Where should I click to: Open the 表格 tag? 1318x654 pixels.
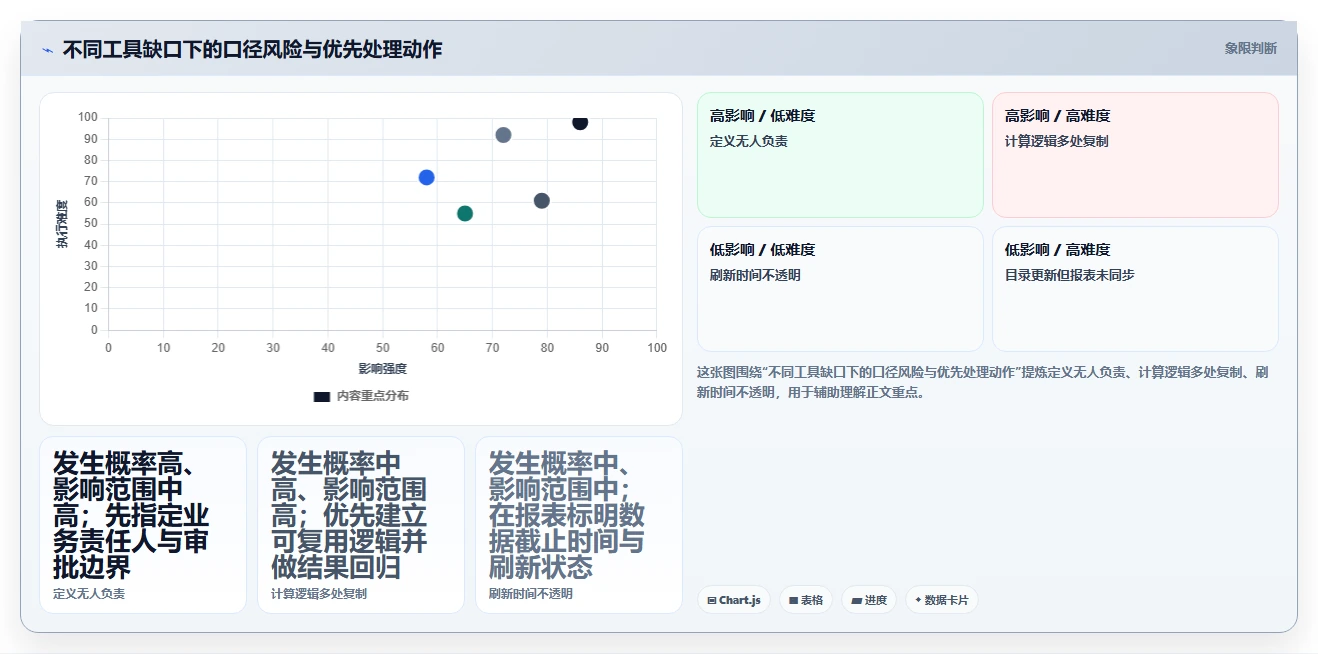[x=806, y=600]
